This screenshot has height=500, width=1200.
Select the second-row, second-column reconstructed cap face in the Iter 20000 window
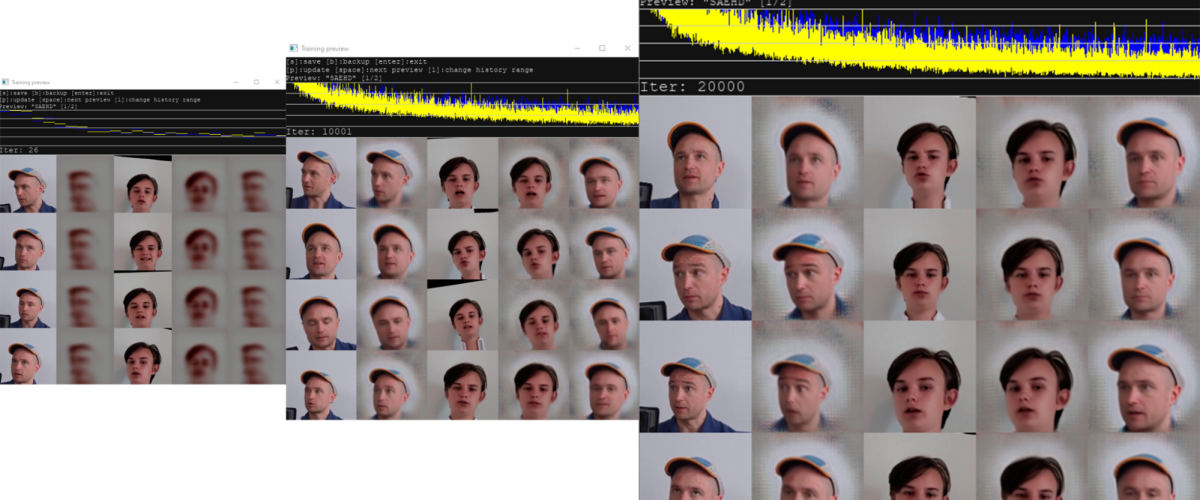click(x=808, y=264)
